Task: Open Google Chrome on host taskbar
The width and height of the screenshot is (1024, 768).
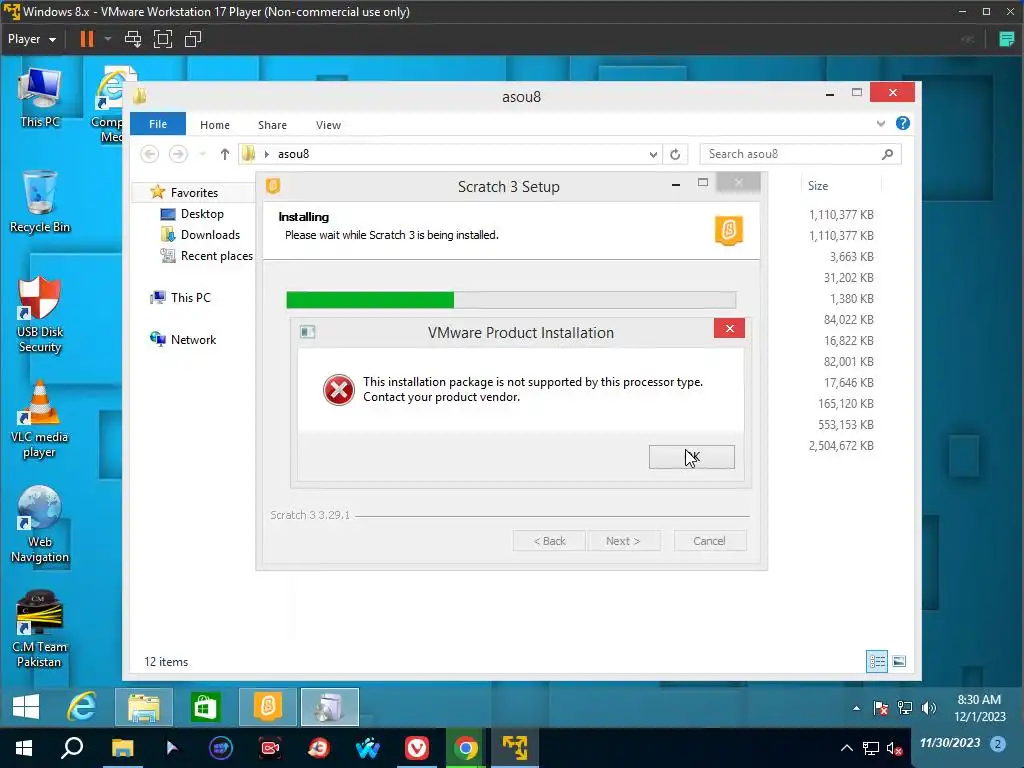Action: tap(465, 748)
